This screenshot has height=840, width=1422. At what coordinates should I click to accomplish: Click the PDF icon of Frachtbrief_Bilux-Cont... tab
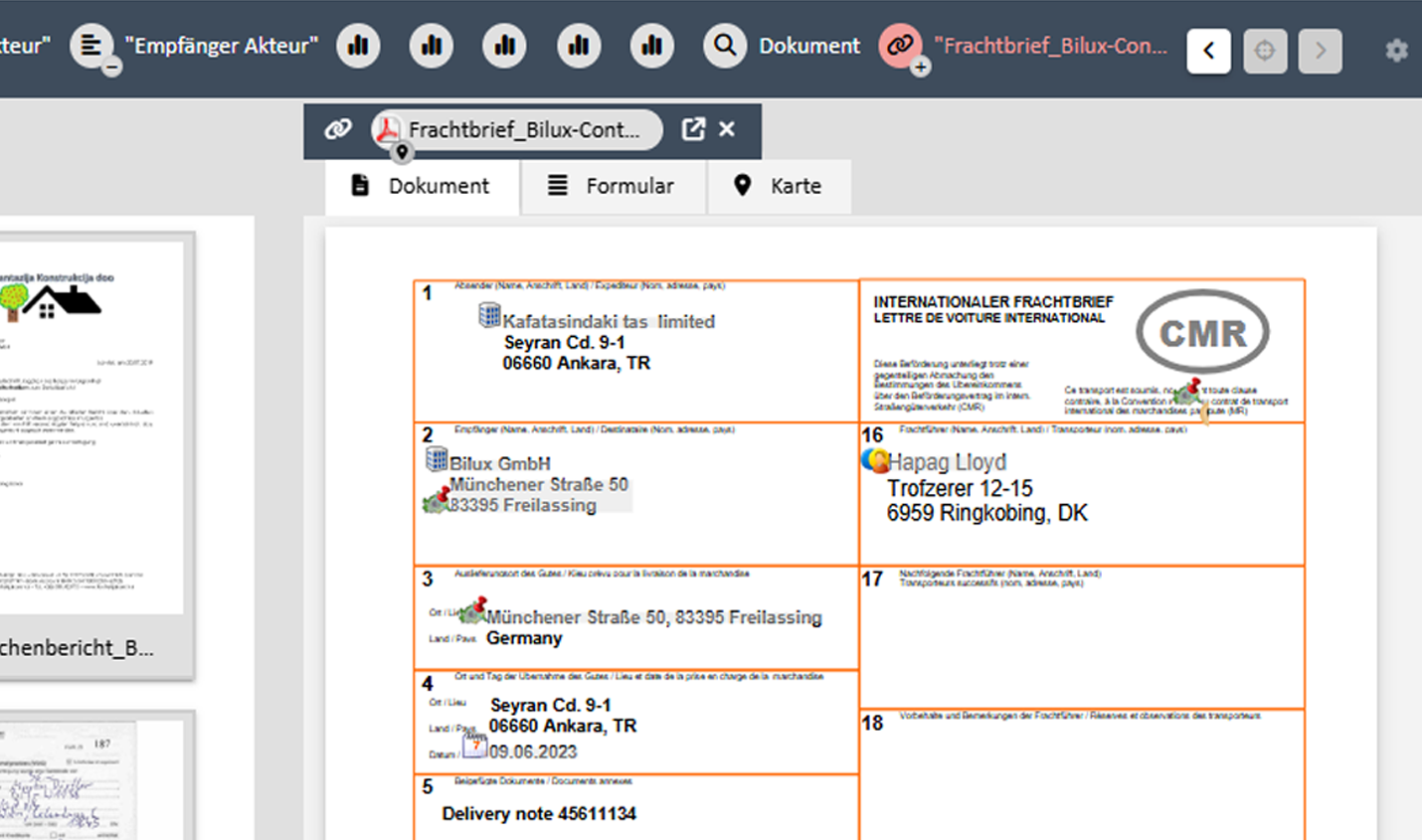click(x=388, y=129)
